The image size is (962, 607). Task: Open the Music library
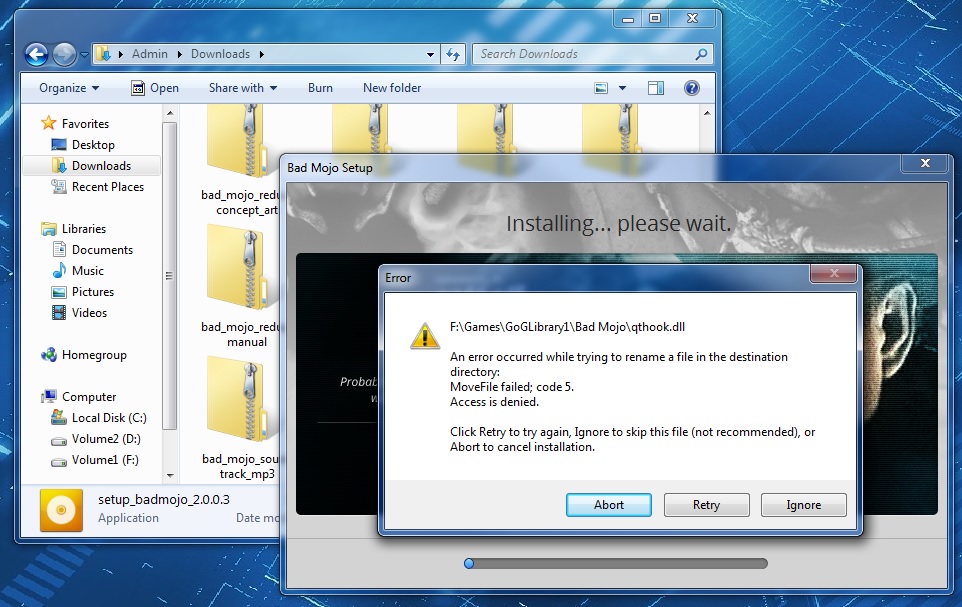(x=88, y=271)
